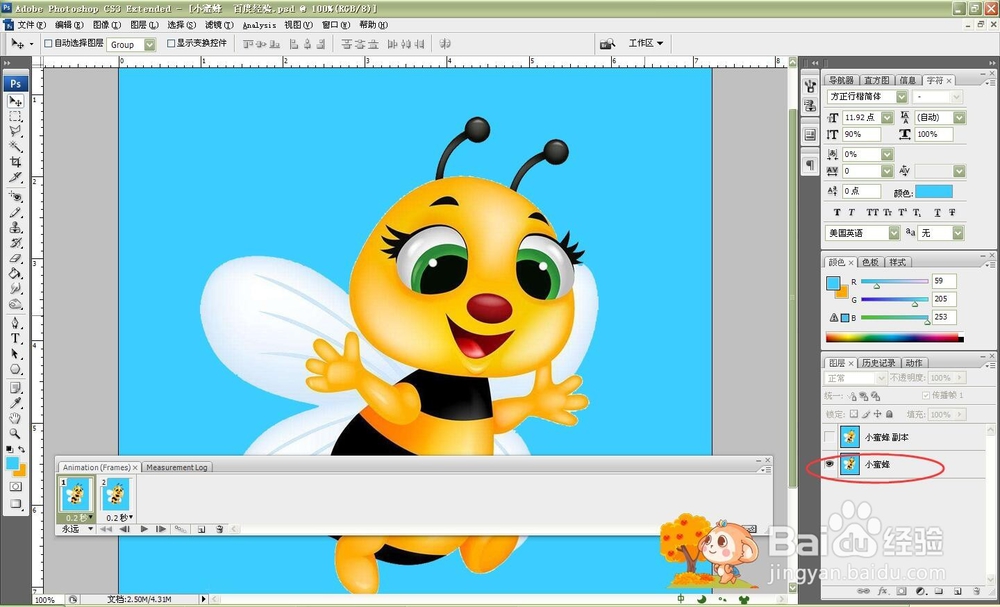The width and height of the screenshot is (1000, 607).
Task: Select the Zoom tool in toolbox
Action: tap(15, 434)
